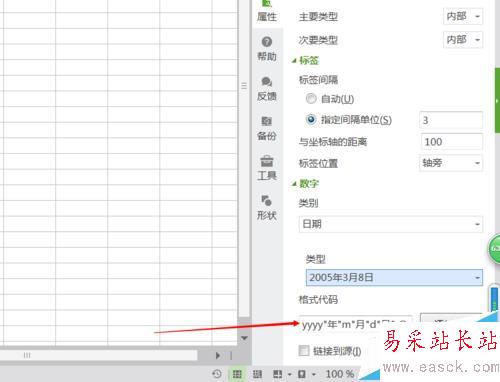This screenshot has width=500, height=382.
Task: Click the 标签间隔 label text
Action: point(318,80)
